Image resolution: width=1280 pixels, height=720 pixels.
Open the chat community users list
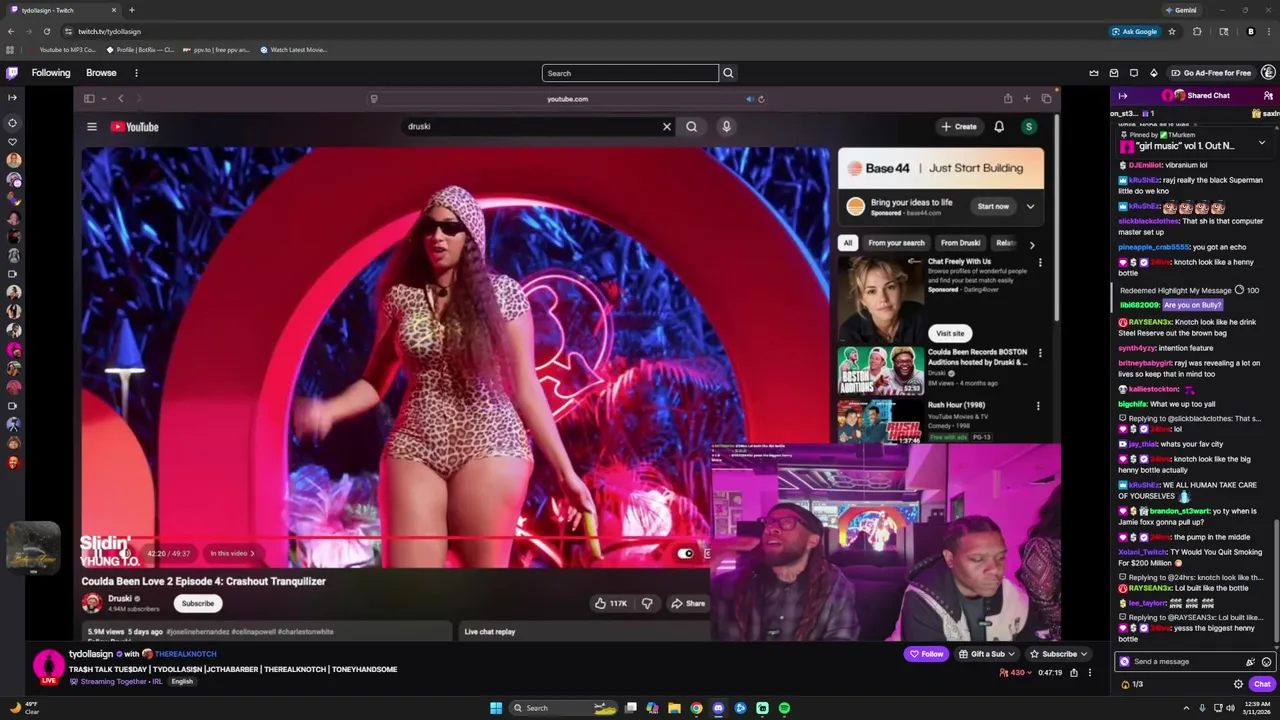tap(1268, 96)
